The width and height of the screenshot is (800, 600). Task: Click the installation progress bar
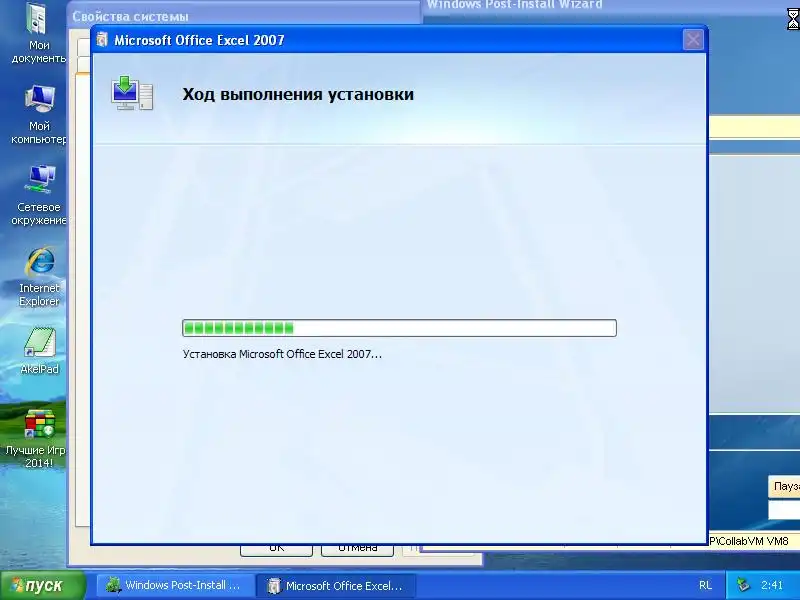[x=399, y=328]
